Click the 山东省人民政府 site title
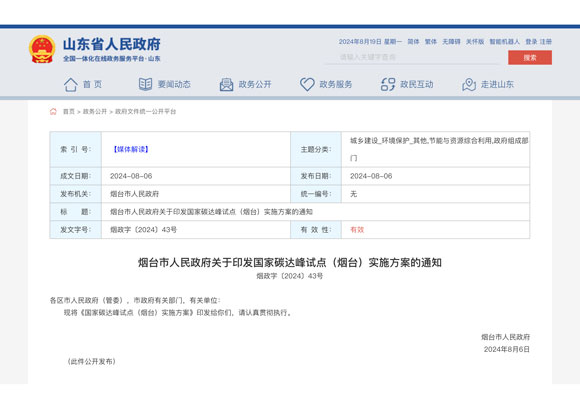 point(112,44)
